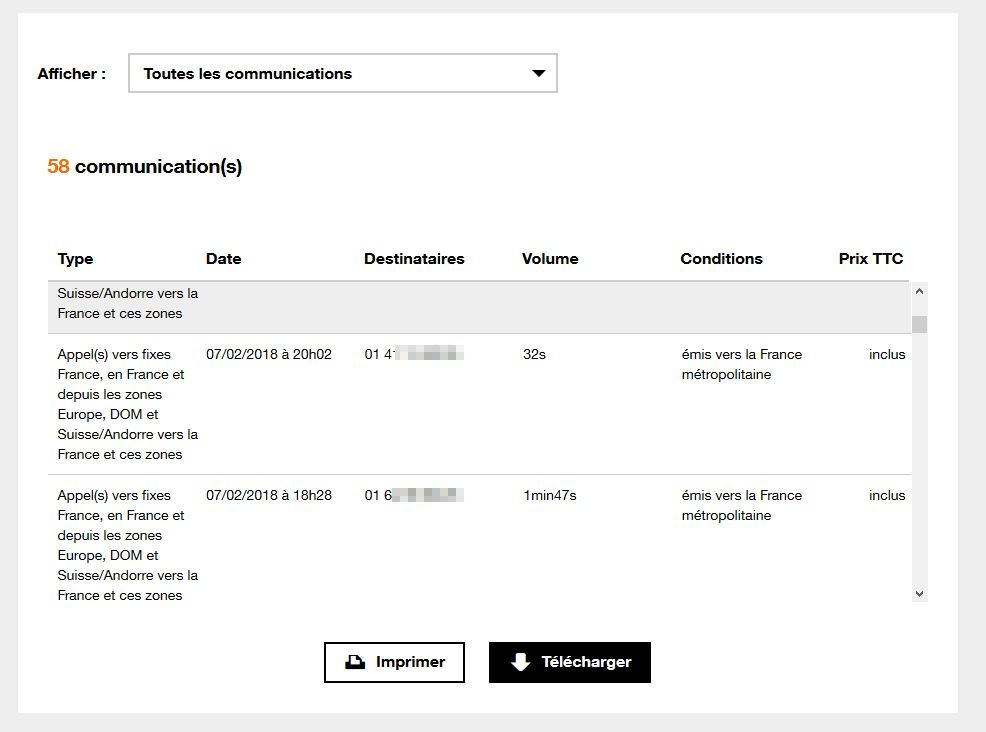Select the Volume column header

(550, 259)
